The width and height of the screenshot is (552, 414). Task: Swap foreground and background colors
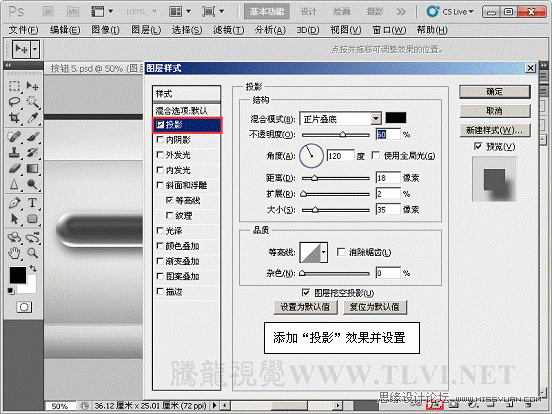[33, 268]
